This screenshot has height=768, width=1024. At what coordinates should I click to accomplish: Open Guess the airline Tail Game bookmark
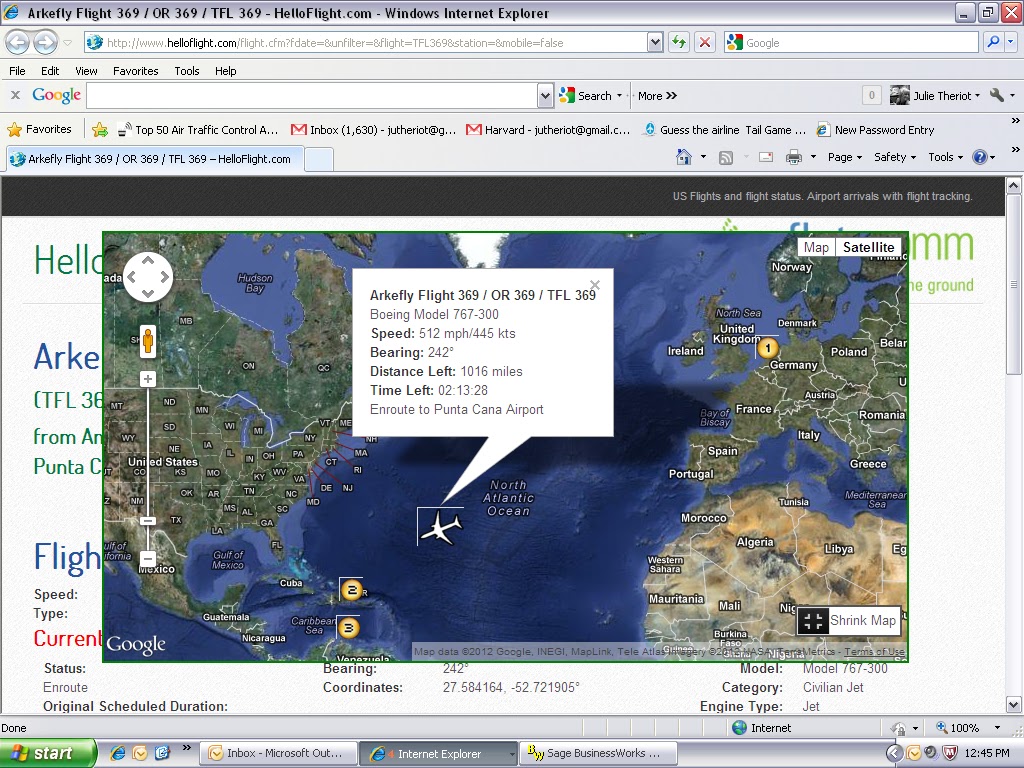[725, 130]
